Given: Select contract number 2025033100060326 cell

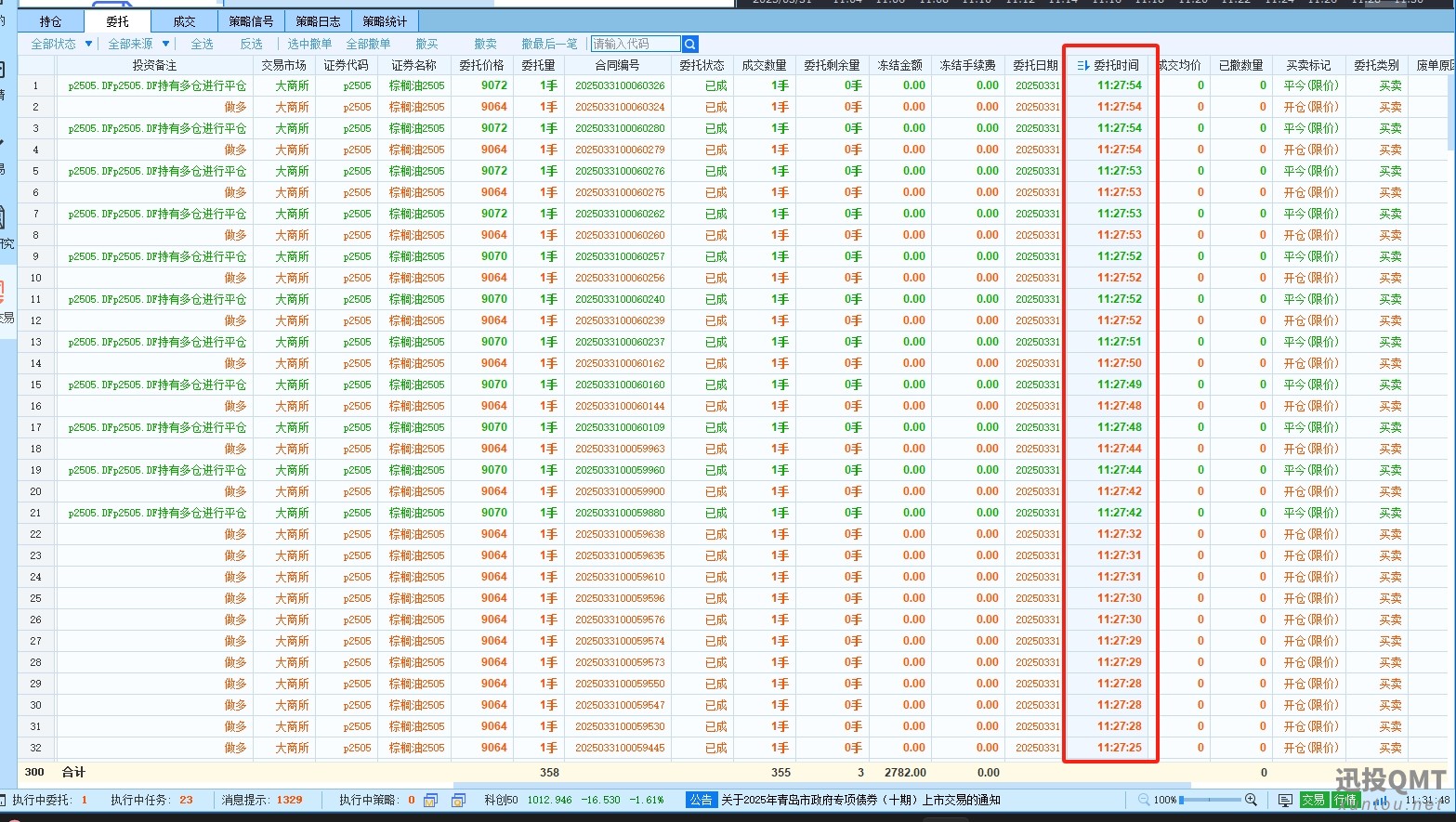Looking at the screenshot, I should pos(620,85).
